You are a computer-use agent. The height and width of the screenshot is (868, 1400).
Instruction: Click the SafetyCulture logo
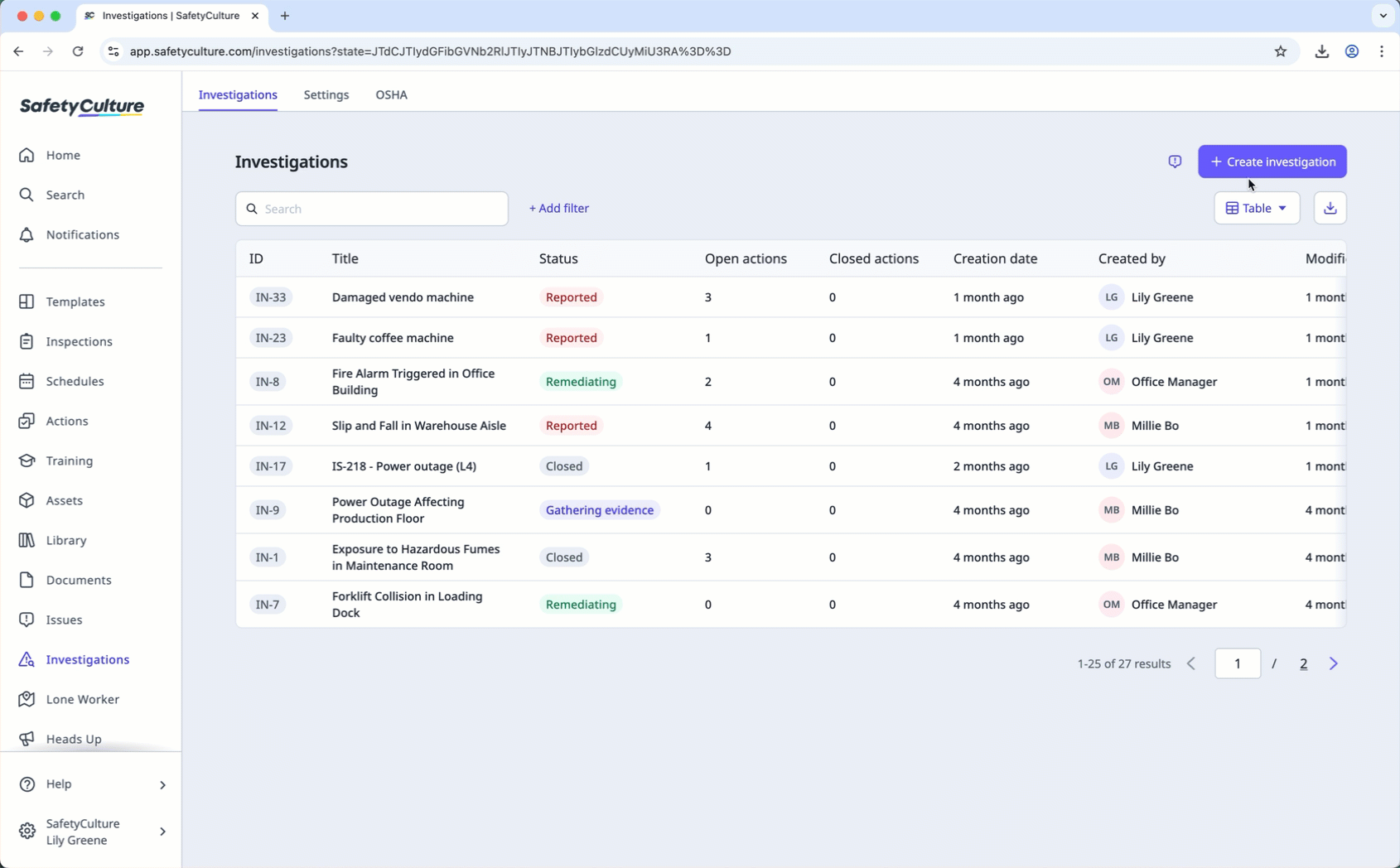click(x=82, y=107)
